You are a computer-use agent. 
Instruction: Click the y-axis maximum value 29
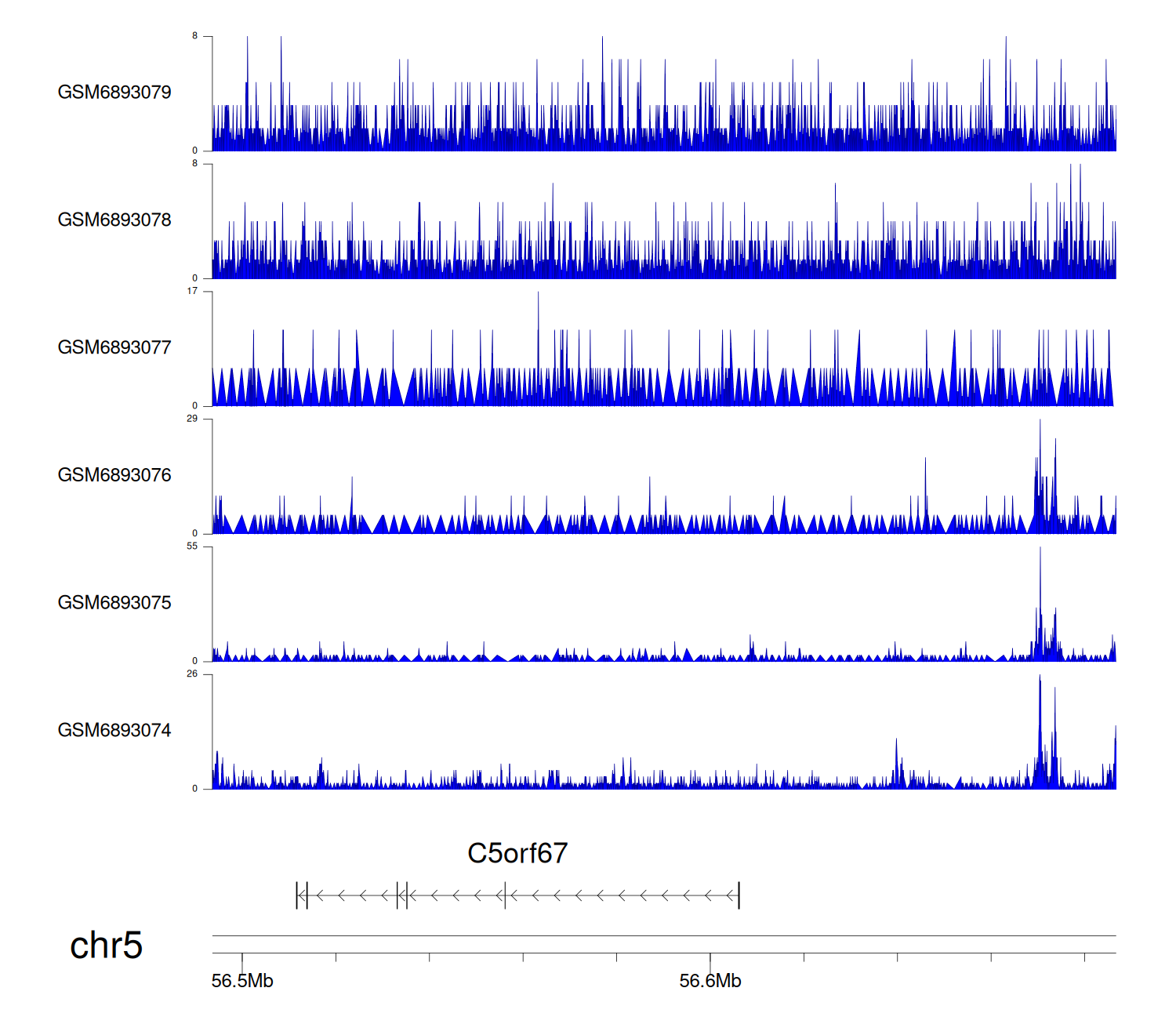pyautogui.click(x=192, y=419)
